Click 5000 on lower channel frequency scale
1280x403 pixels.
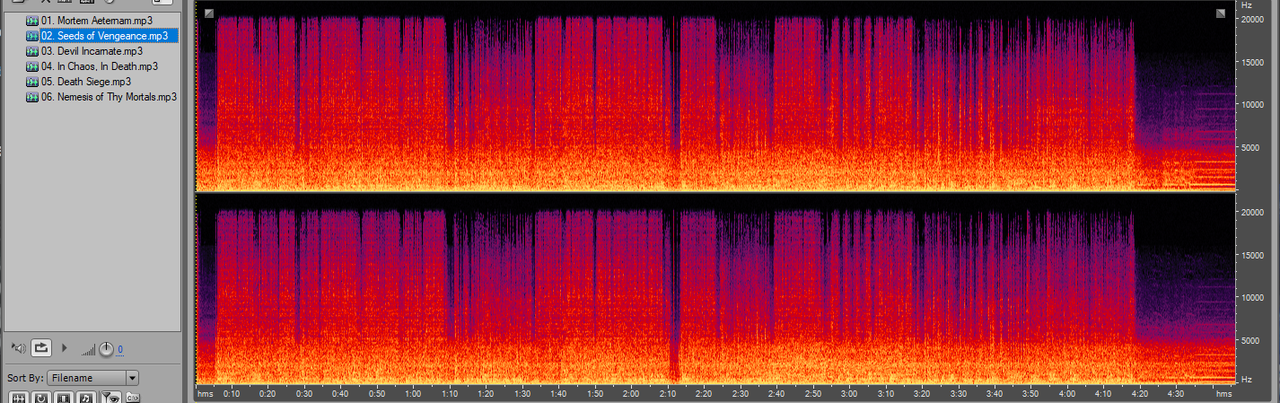[1250, 340]
